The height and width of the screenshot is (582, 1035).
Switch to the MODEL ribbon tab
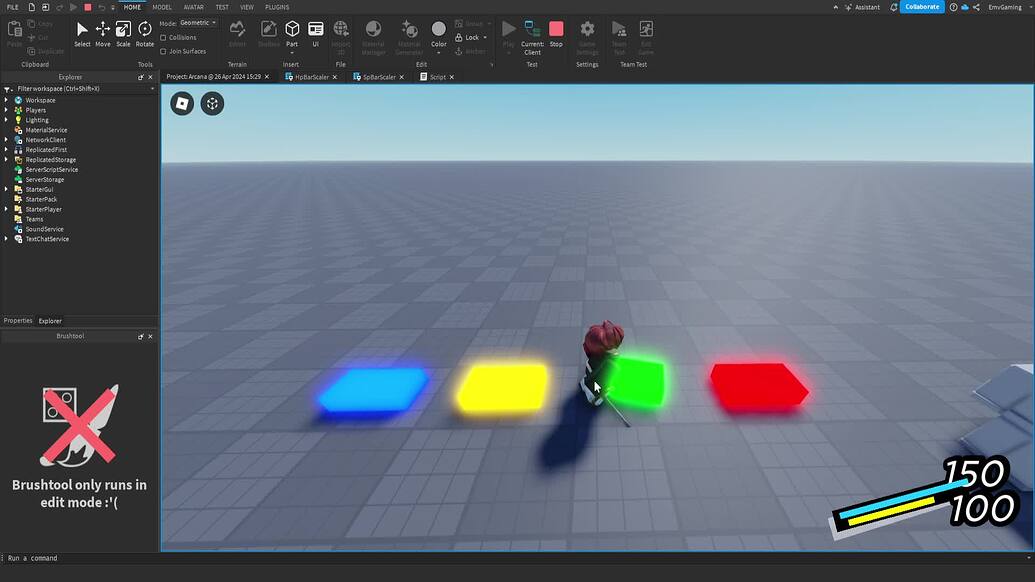[x=162, y=6]
